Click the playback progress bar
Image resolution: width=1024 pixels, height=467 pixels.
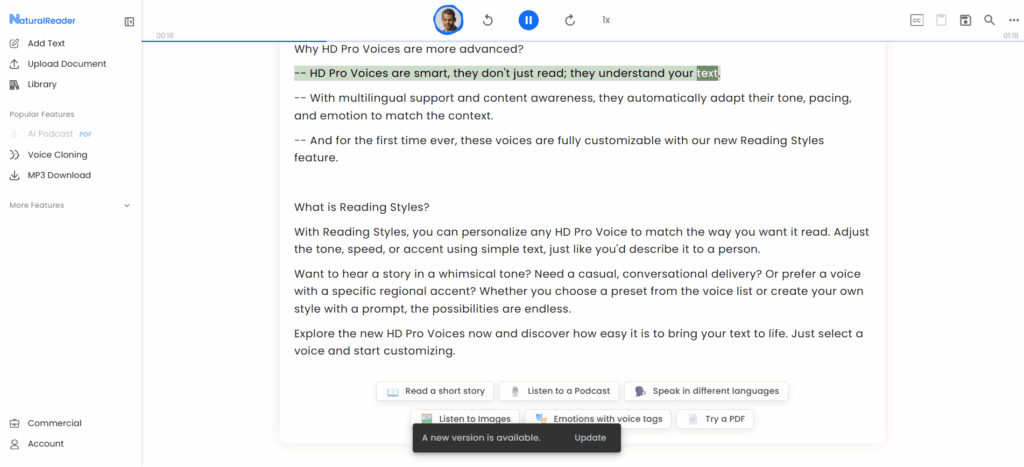[583, 41]
